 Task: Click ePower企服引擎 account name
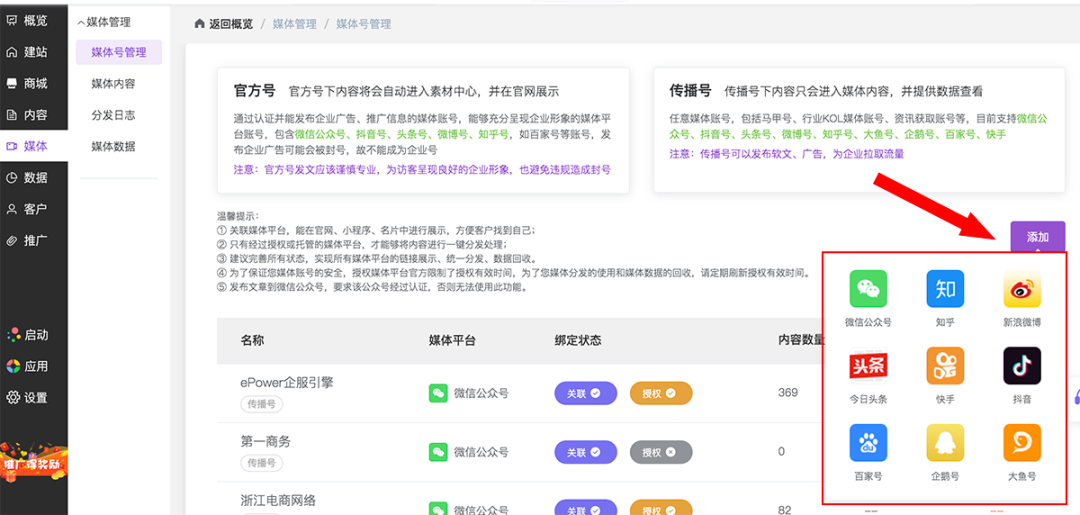click(x=287, y=382)
